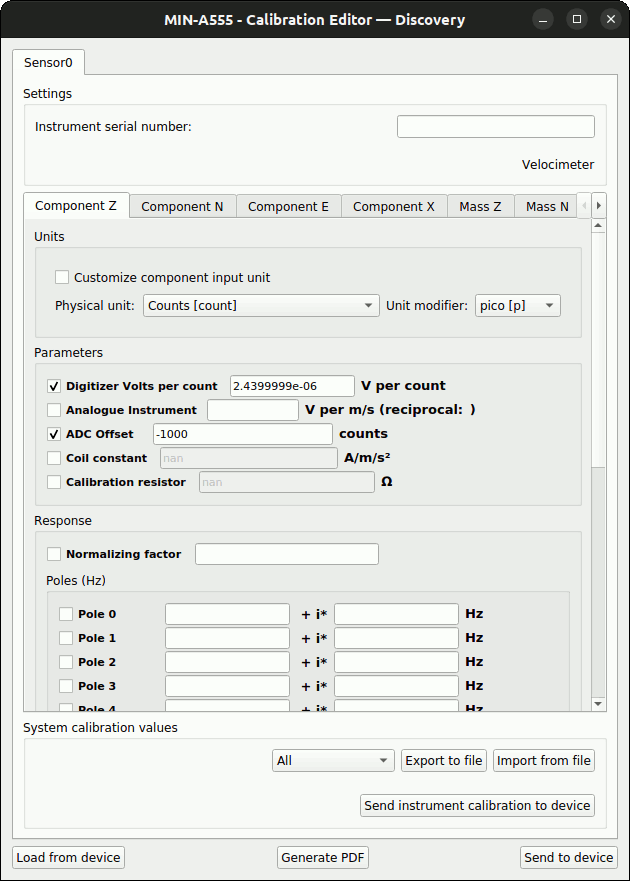Switch to the Component E tab
The image size is (630, 881).
[288, 207]
